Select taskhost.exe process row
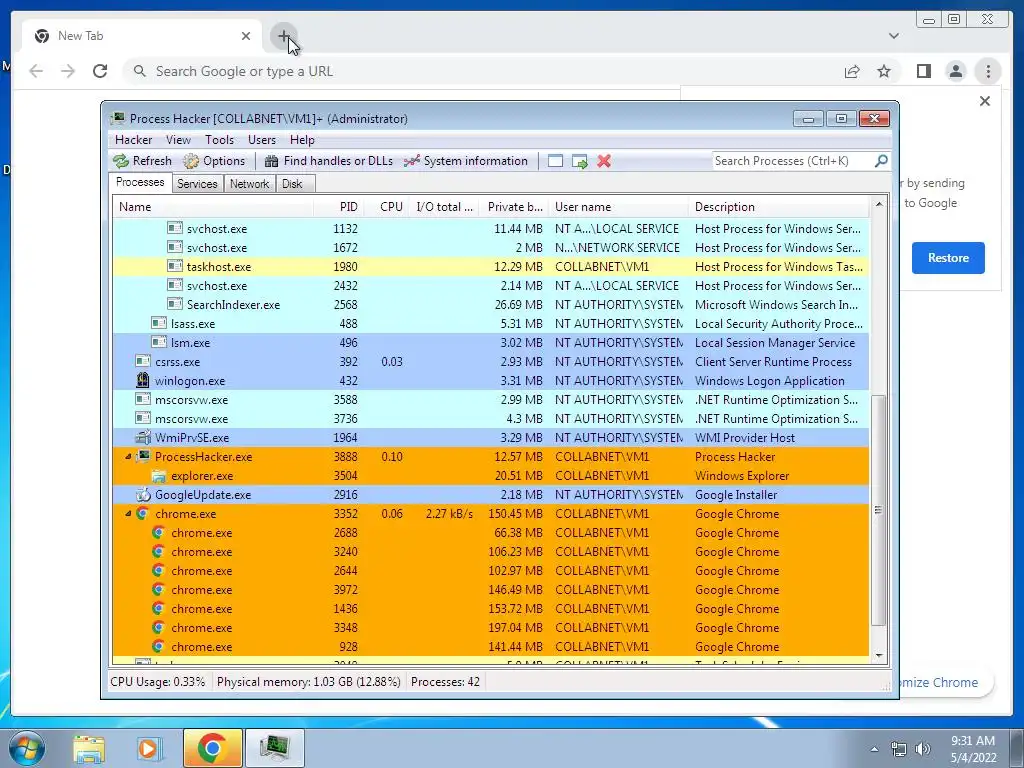The width and height of the screenshot is (1024, 768). [490, 266]
